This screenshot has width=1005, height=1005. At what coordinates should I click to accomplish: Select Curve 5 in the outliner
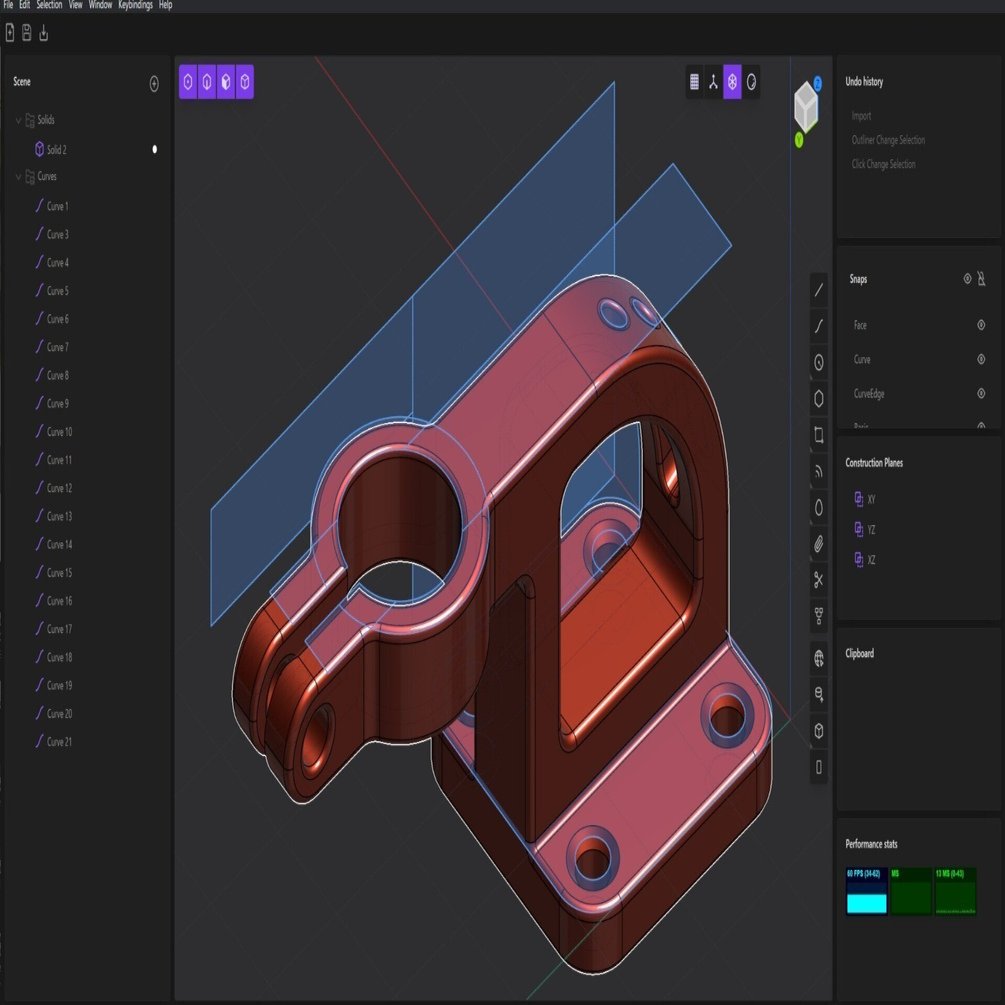coord(57,290)
